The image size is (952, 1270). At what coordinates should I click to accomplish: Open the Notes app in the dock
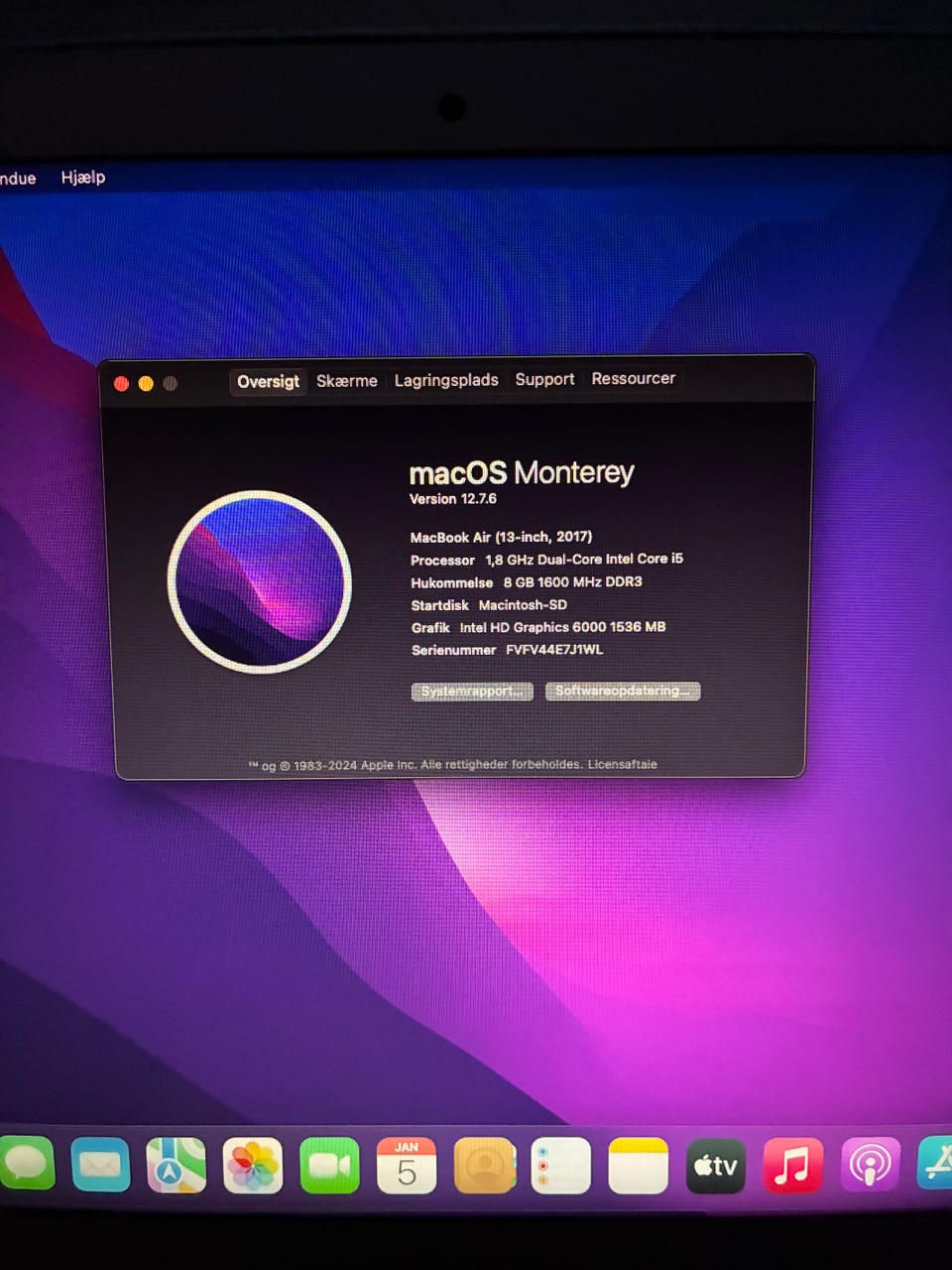click(x=638, y=1166)
